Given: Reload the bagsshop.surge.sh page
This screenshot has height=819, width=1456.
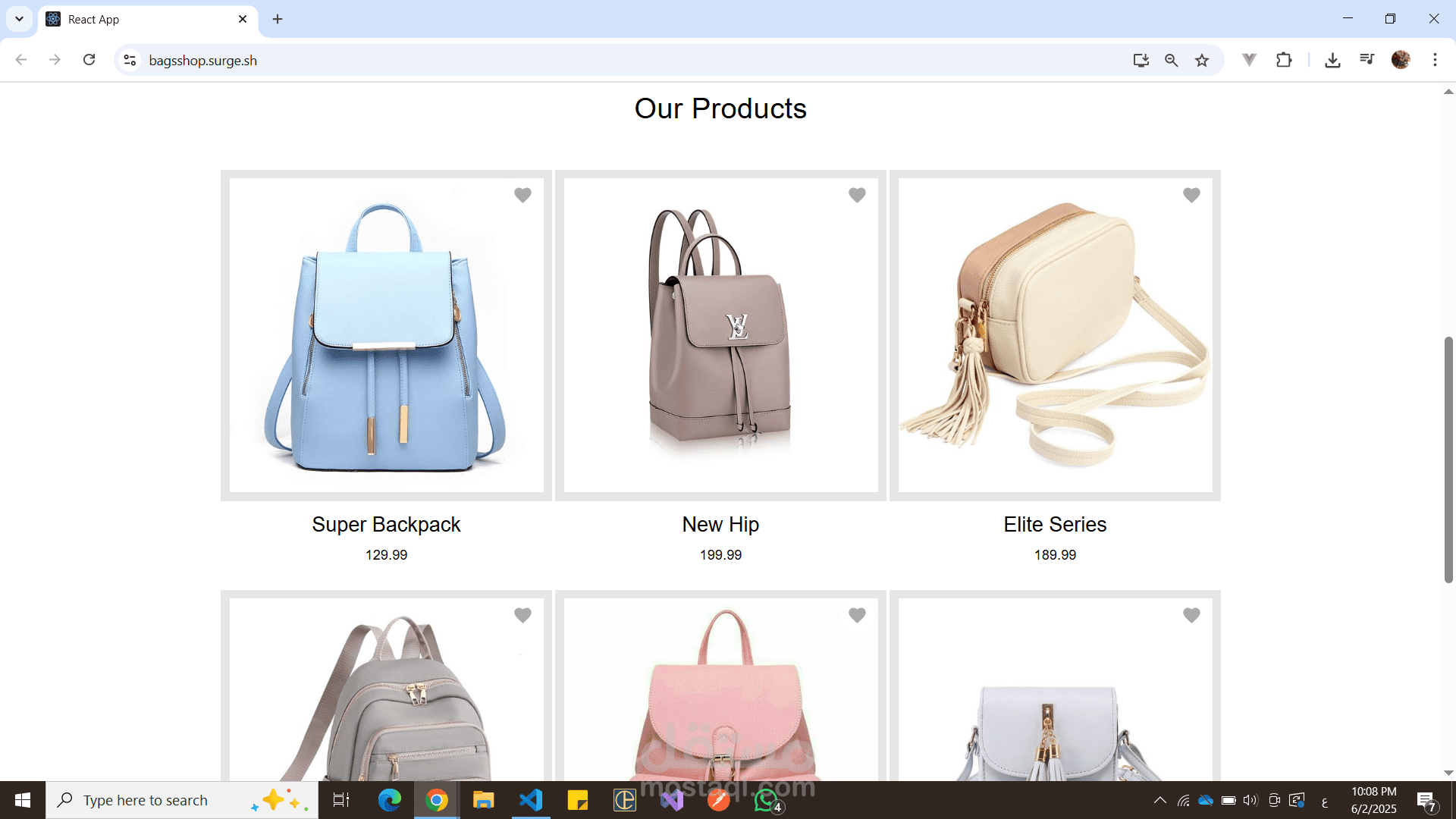Looking at the screenshot, I should [89, 60].
